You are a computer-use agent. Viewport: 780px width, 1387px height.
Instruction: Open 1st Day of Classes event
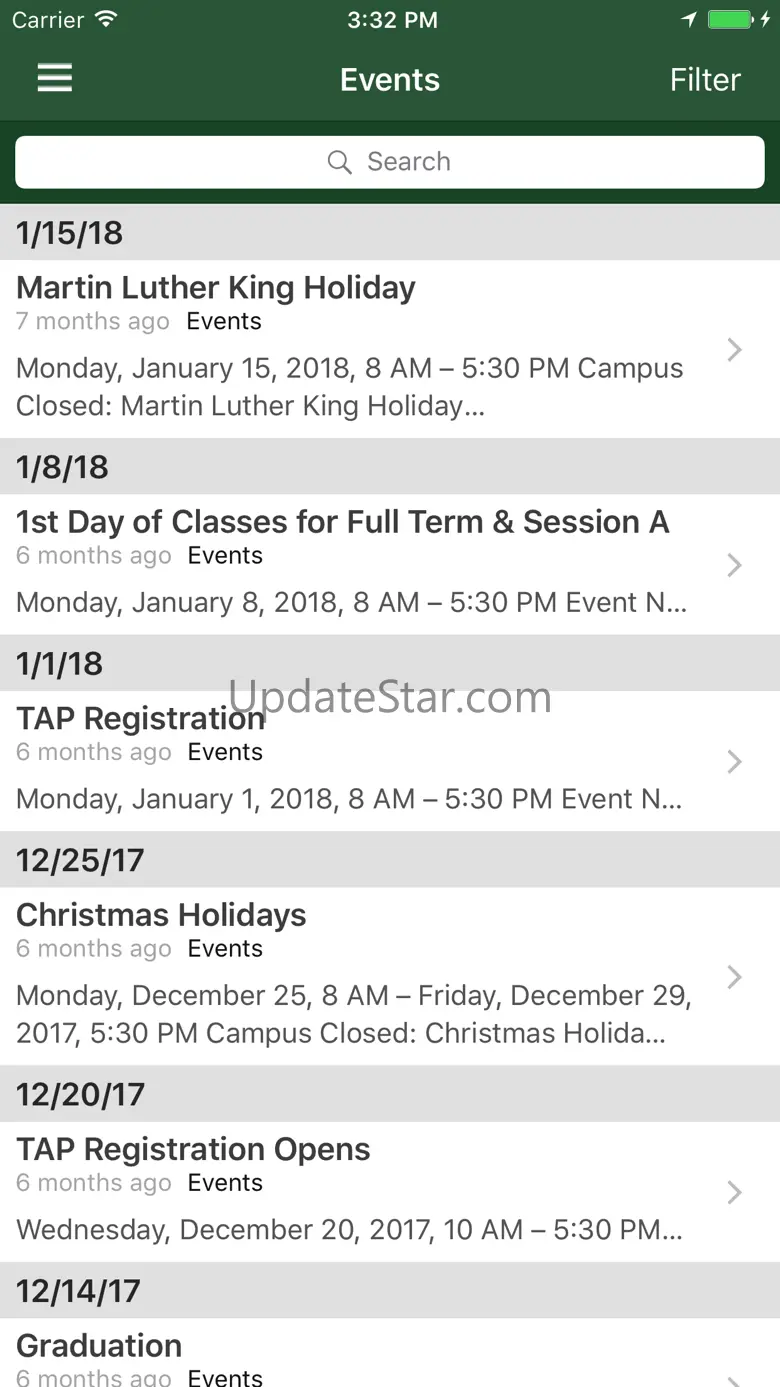point(390,565)
